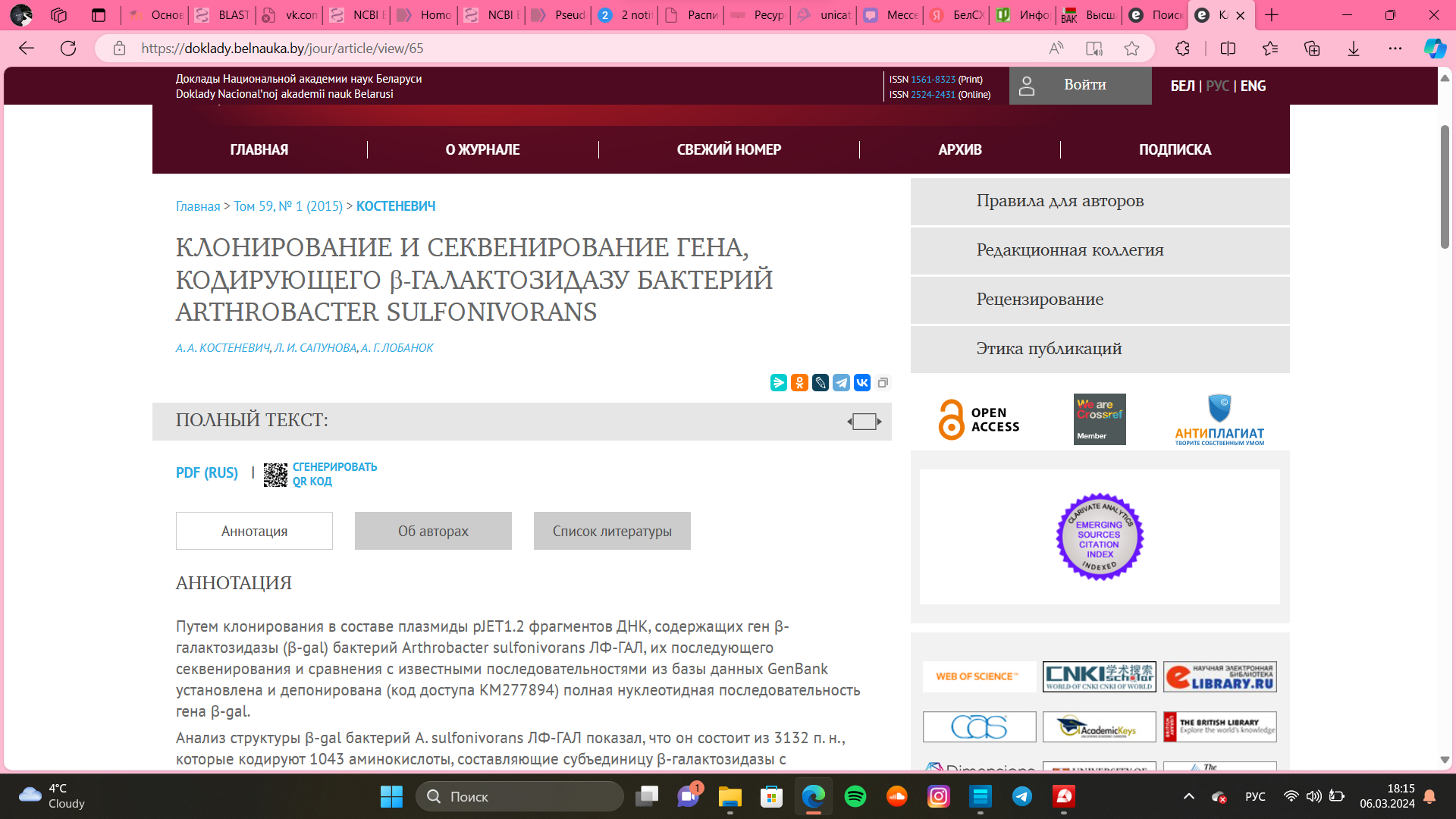The image size is (1456, 819).
Task: Share article via Odnoklassniki icon
Action: 799,382
